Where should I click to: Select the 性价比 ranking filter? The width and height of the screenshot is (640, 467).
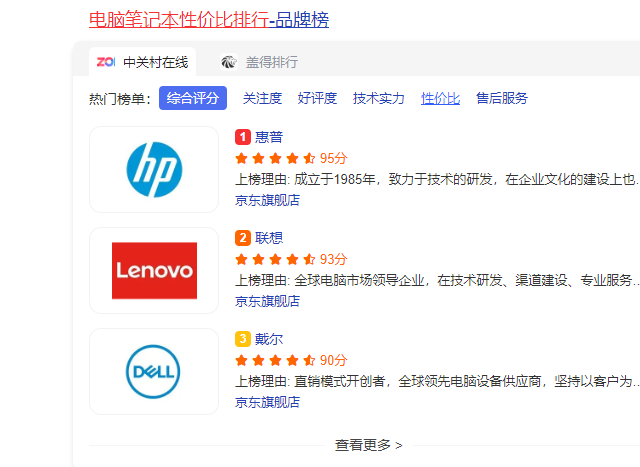(441, 98)
